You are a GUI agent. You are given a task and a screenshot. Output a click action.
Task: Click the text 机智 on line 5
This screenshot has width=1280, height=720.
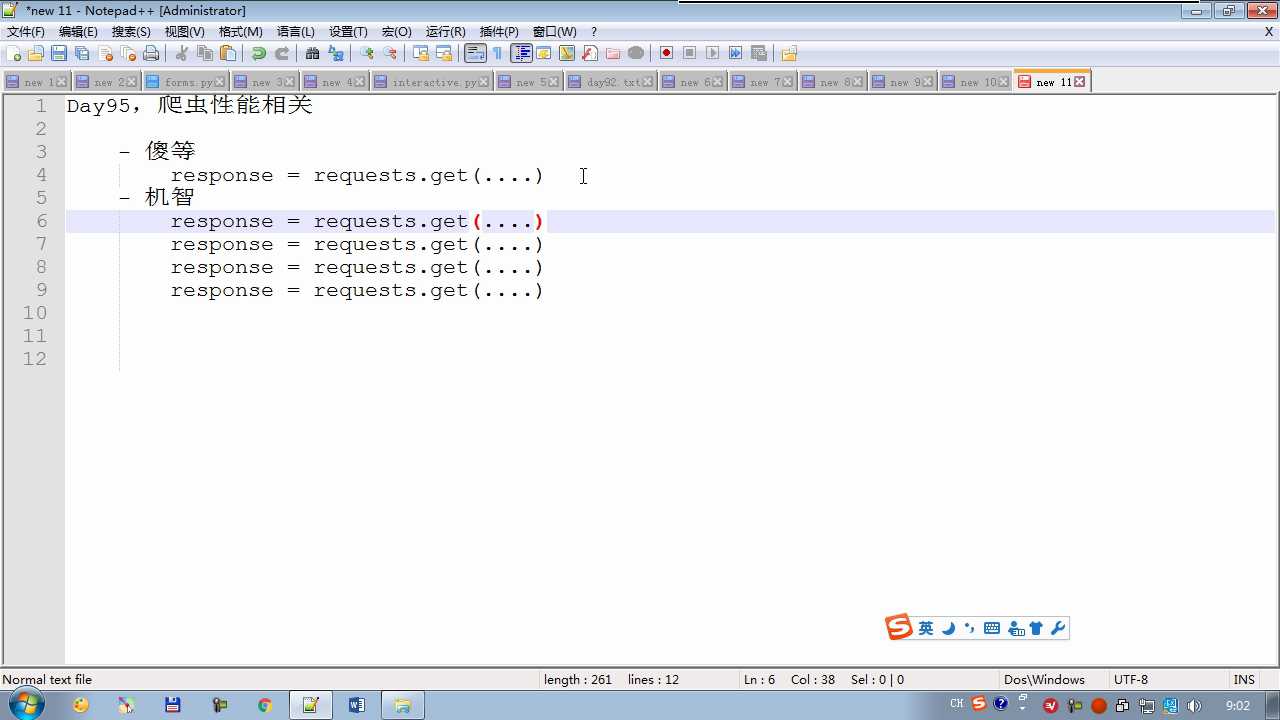point(170,197)
